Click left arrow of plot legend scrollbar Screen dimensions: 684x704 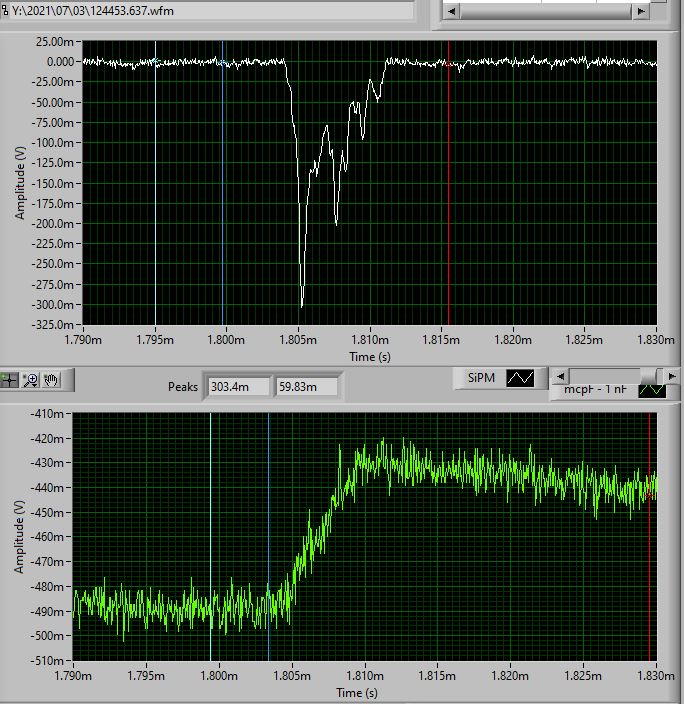pos(562,376)
